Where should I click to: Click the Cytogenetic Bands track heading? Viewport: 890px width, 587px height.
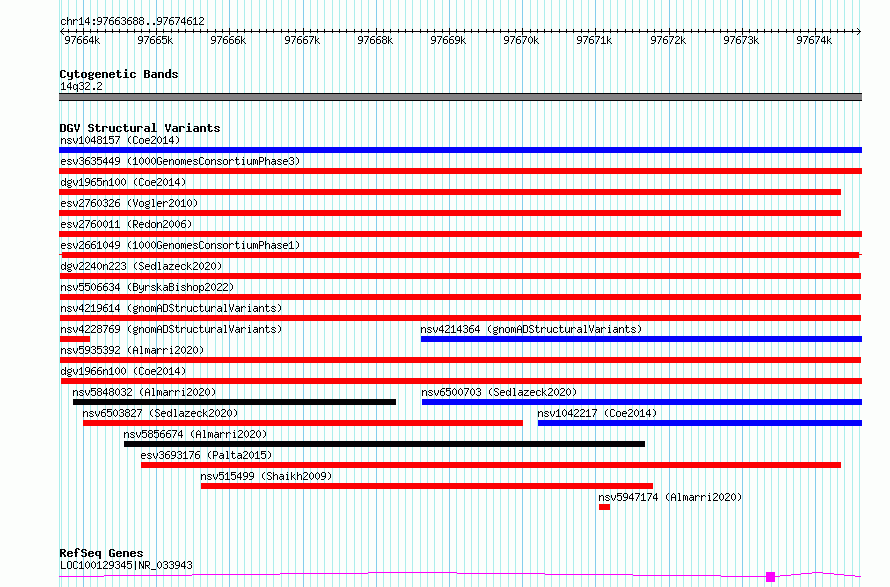[x=119, y=74]
